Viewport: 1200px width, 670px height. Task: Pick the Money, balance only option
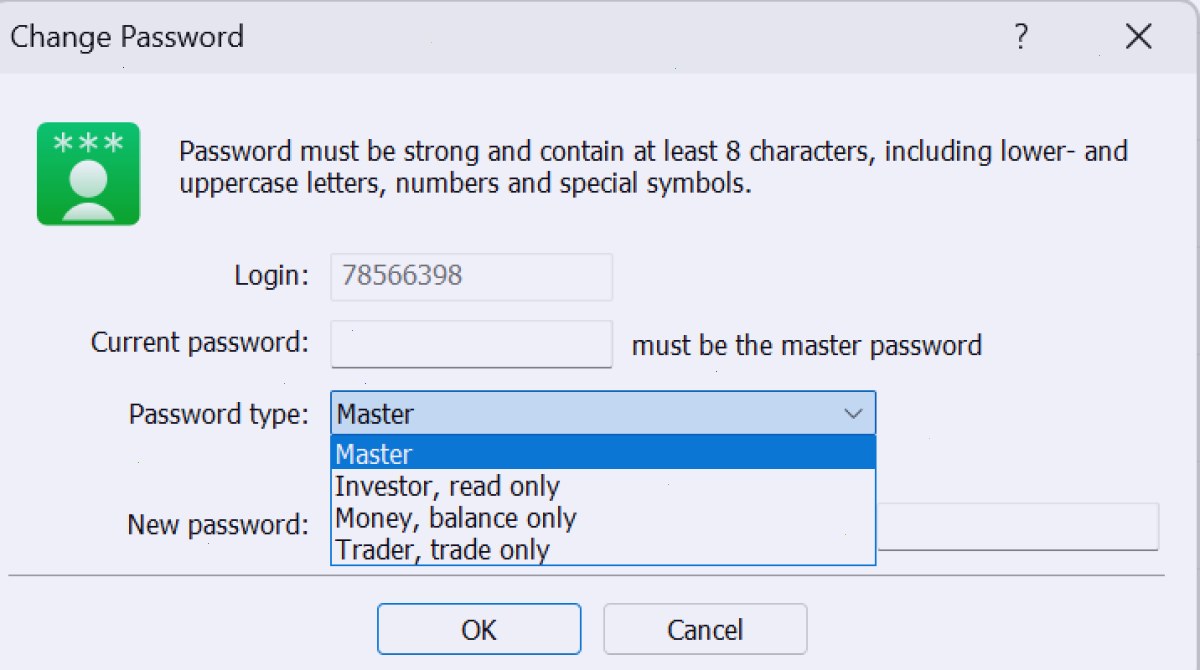click(603, 518)
